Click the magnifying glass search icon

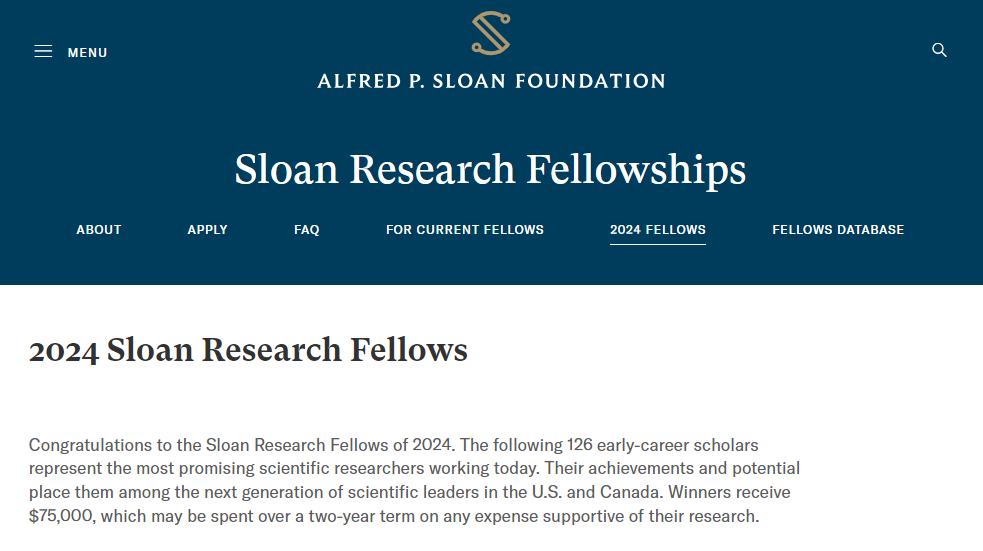tap(939, 50)
